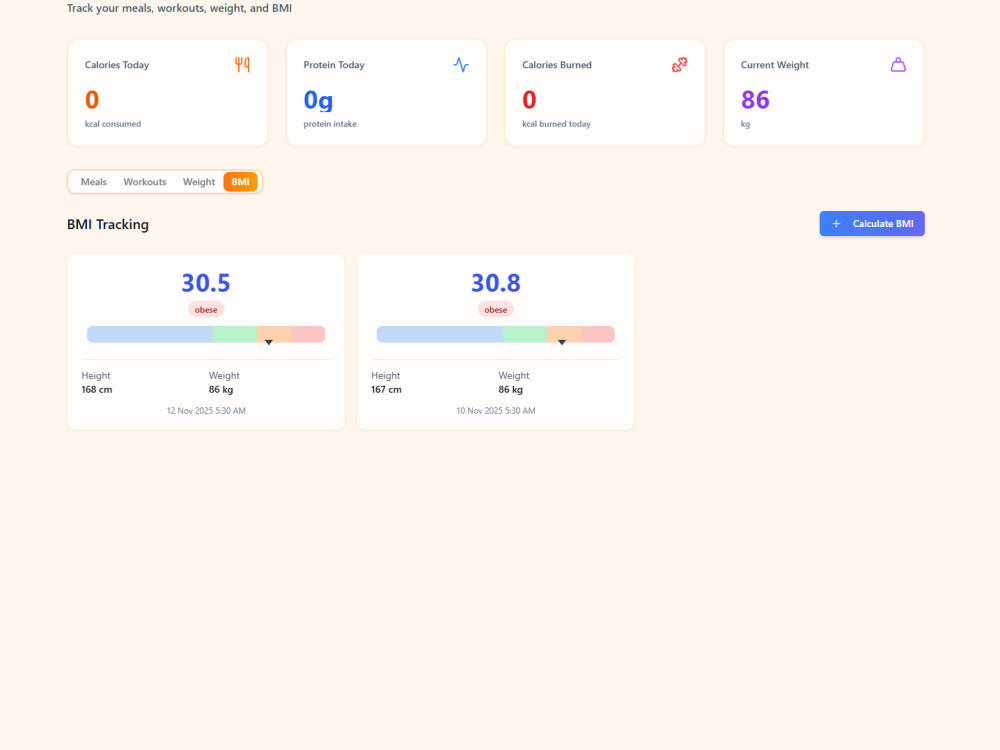This screenshot has height=750, width=1000.
Task: Click the Calculate BMI button
Action: (x=872, y=224)
